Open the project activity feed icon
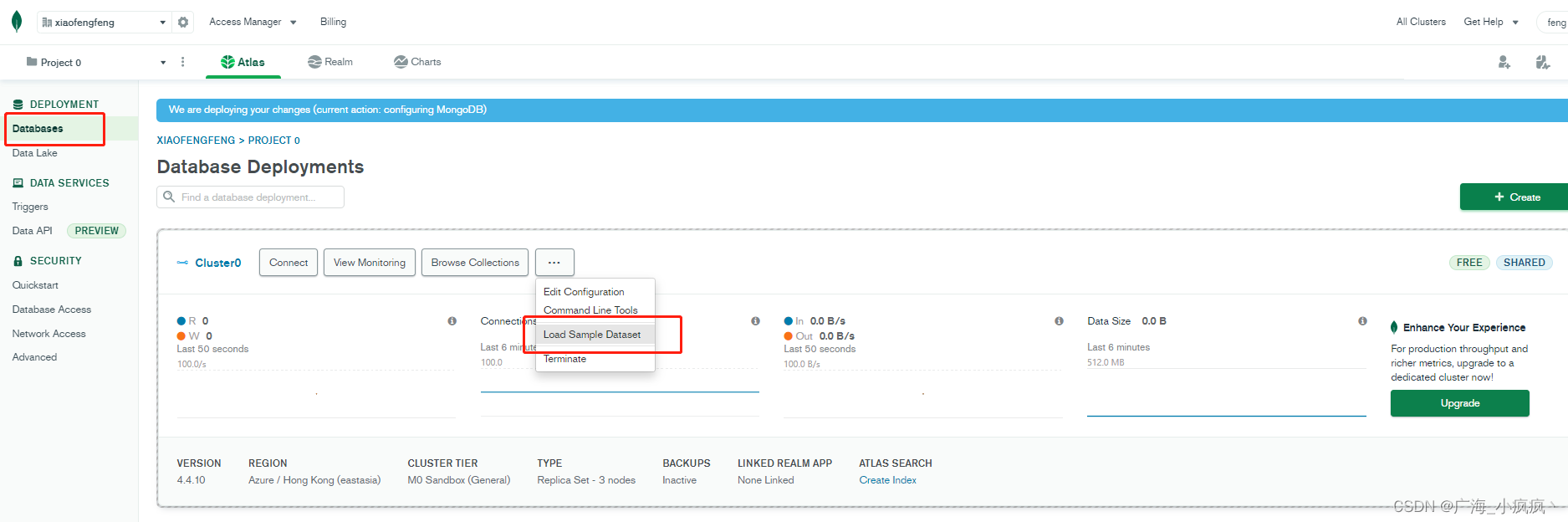This screenshot has width=1568, height=522. tap(1543, 62)
